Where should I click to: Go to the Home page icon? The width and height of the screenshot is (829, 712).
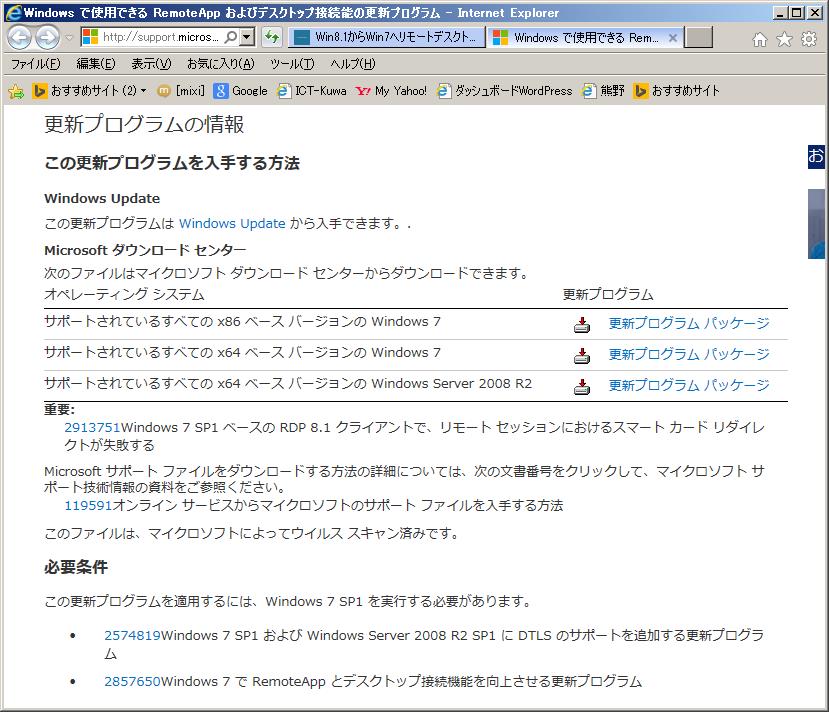pos(759,39)
